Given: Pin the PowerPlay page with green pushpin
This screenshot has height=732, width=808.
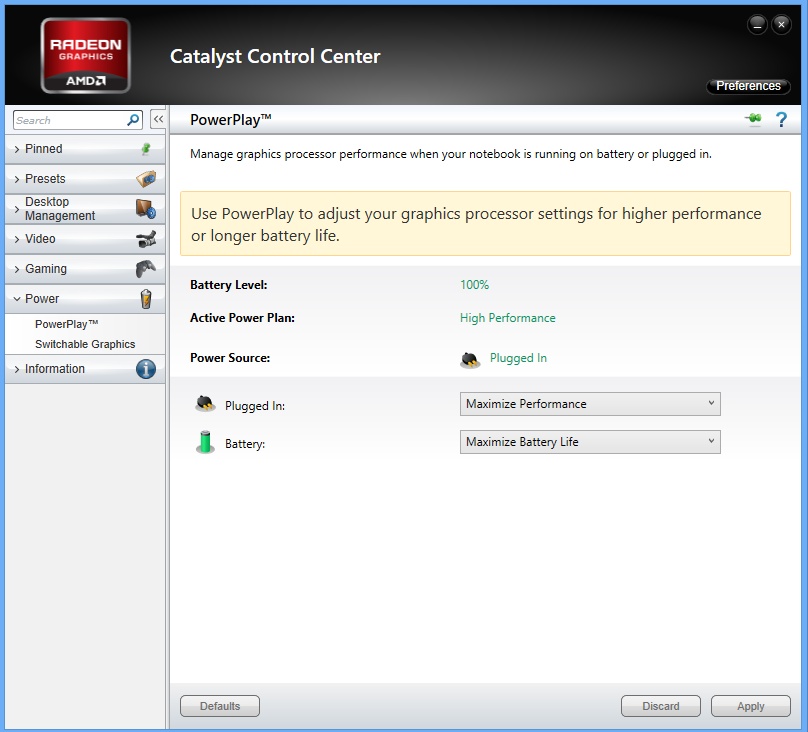Looking at the screenshot, I should (x=753, y=119).
